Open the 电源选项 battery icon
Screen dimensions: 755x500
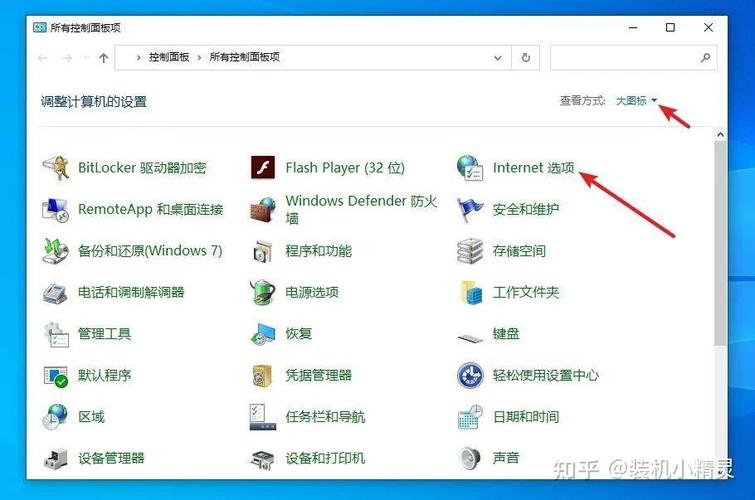click(263, 292)
